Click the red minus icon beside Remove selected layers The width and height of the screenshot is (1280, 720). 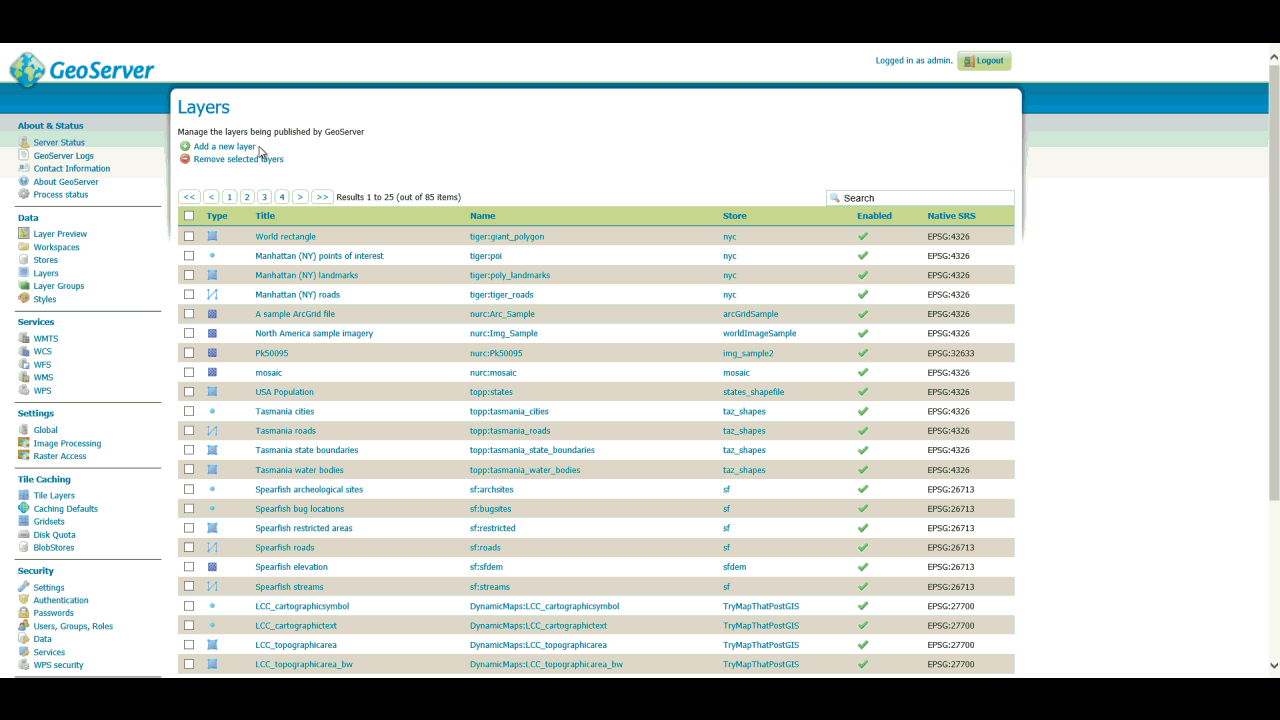pos(185,159)
